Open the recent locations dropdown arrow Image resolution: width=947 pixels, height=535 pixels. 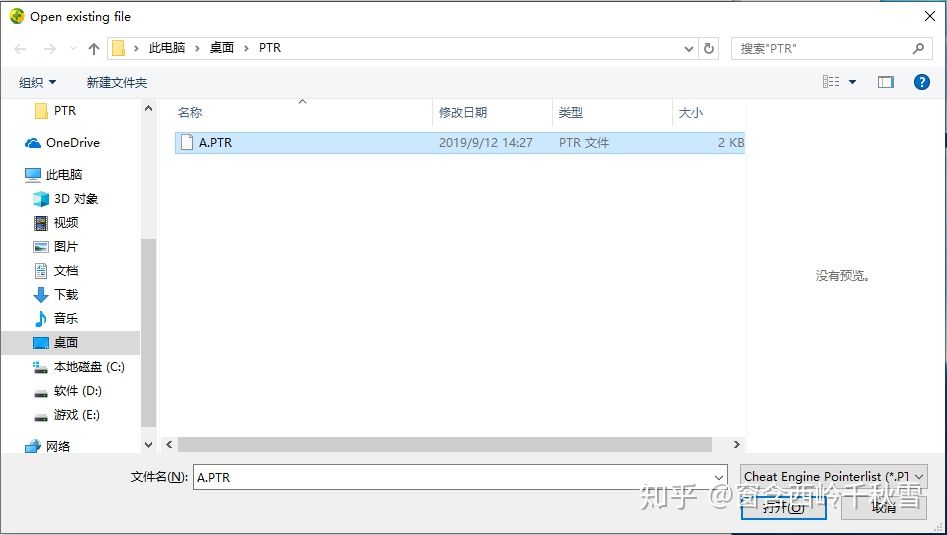click(73, 48)
